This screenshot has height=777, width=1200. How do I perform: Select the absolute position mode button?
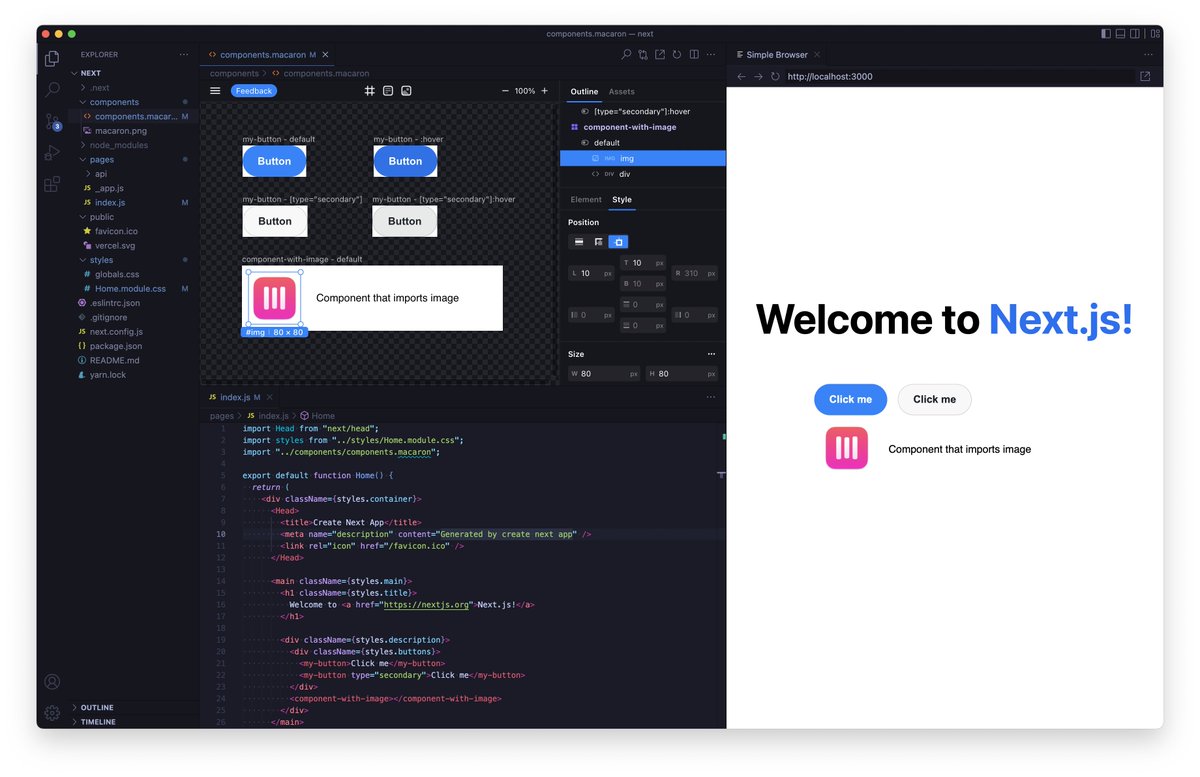618,242
